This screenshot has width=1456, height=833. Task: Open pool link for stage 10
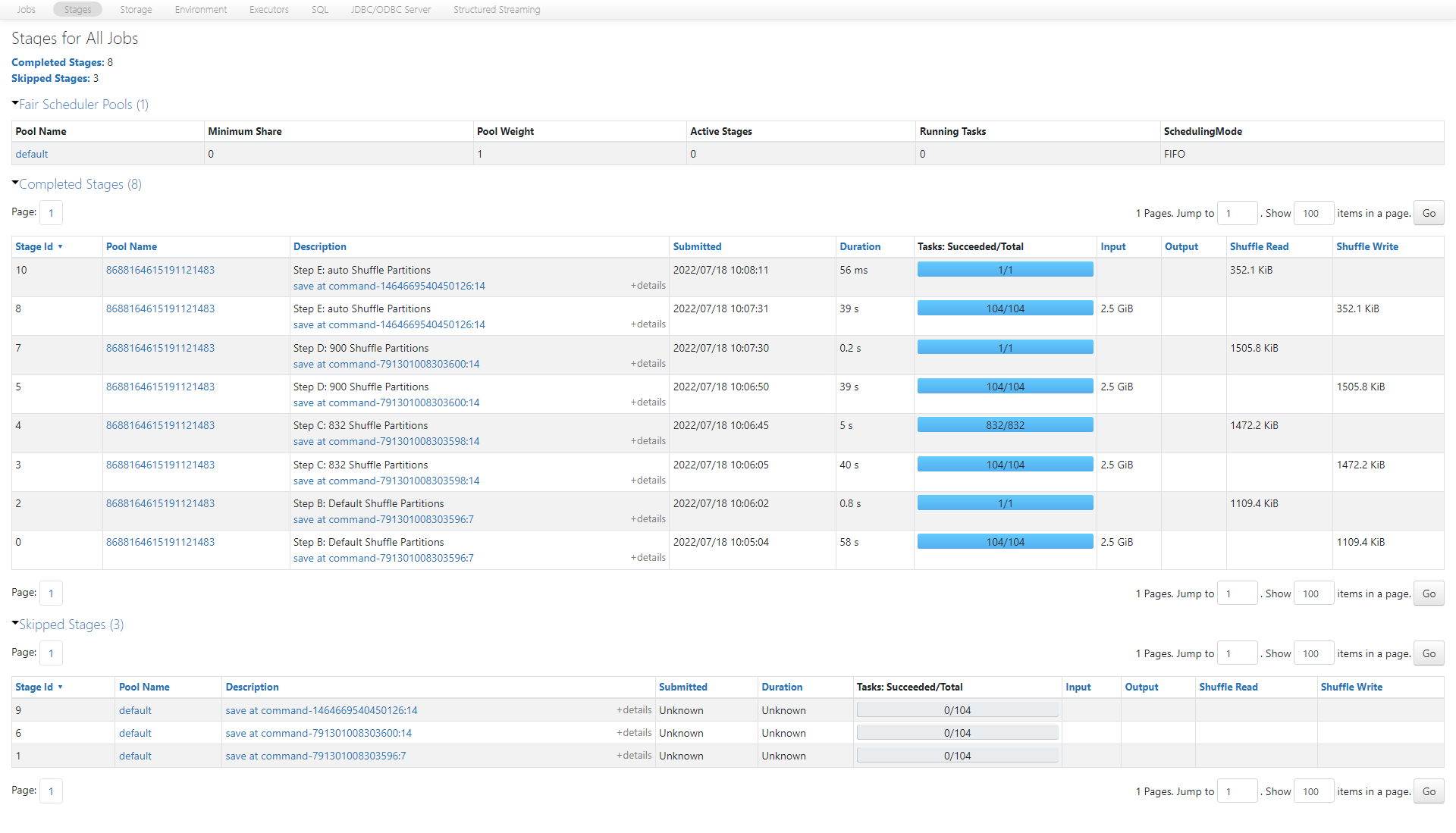pyautogui.click(x=160, y=270)
